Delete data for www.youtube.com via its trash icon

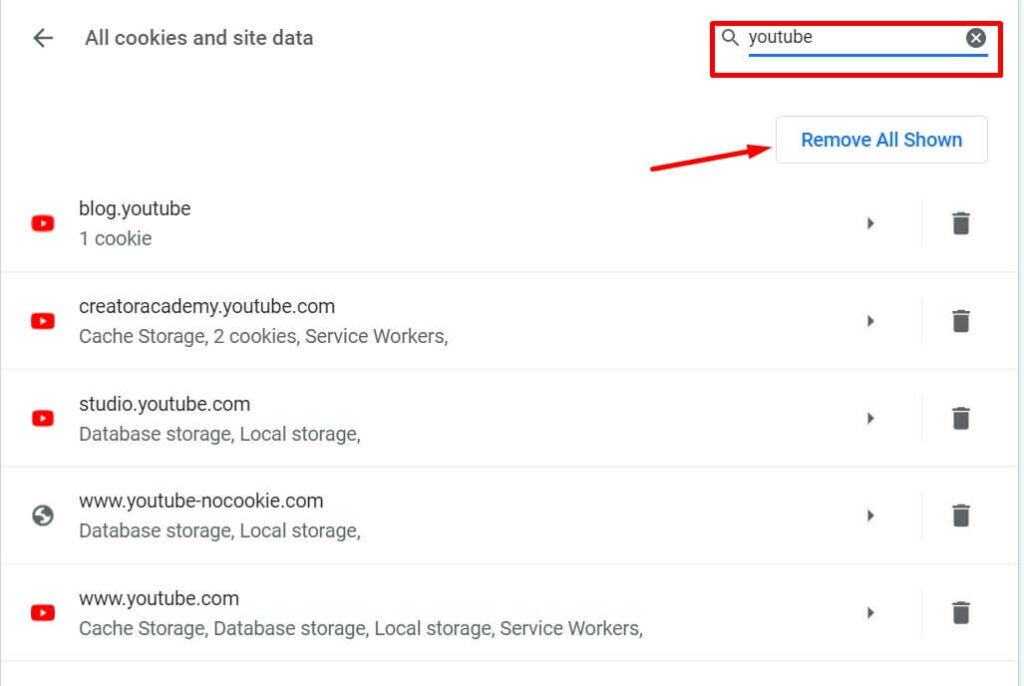(x=960, y=612)
